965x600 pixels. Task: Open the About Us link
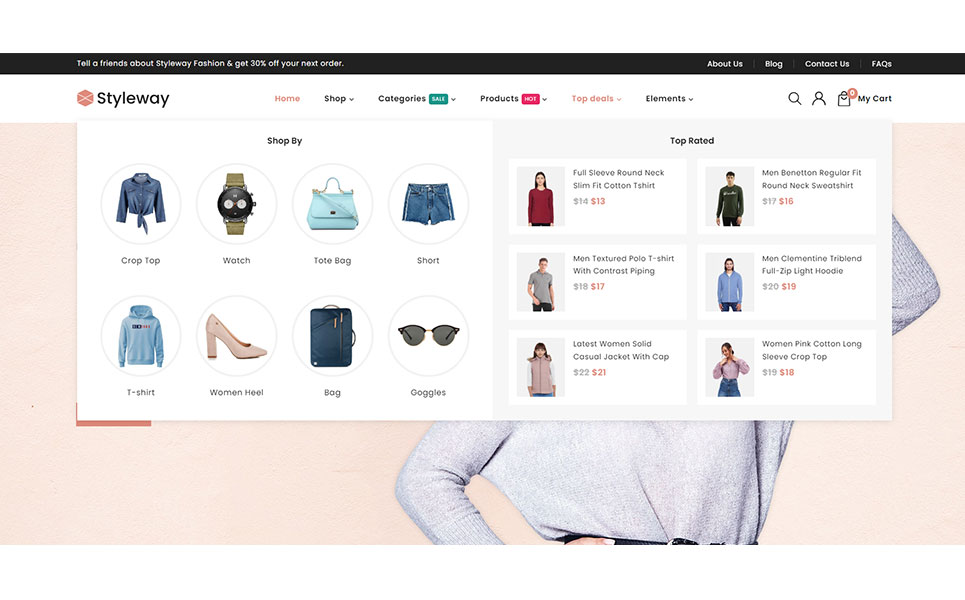click(x=725, y=64)
